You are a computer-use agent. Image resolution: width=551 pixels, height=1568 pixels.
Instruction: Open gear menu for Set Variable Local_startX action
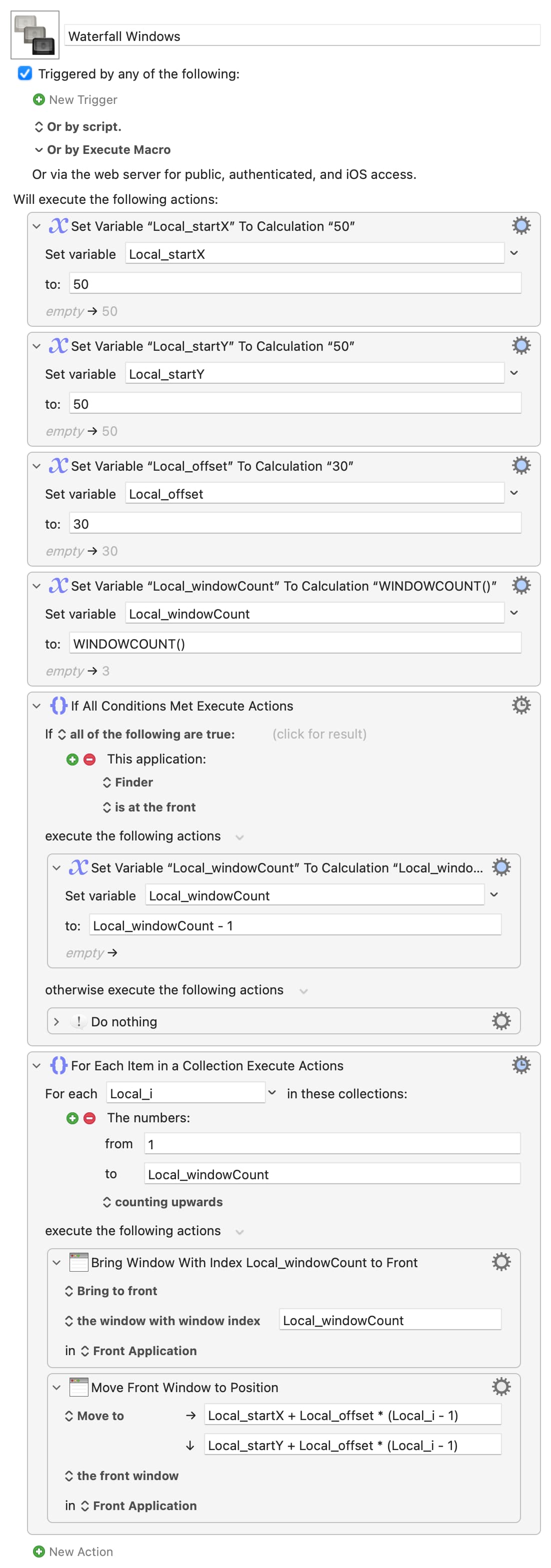[x=520, y=226]
